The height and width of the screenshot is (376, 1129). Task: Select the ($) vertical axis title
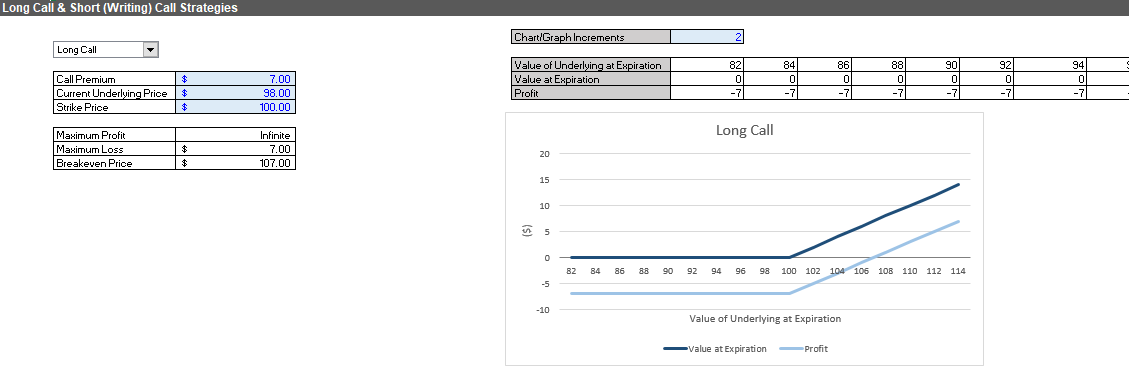(x=526, y=231)
